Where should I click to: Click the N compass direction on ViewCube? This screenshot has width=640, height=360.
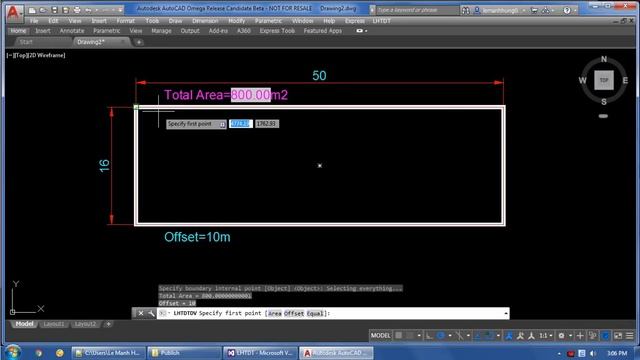604,59
